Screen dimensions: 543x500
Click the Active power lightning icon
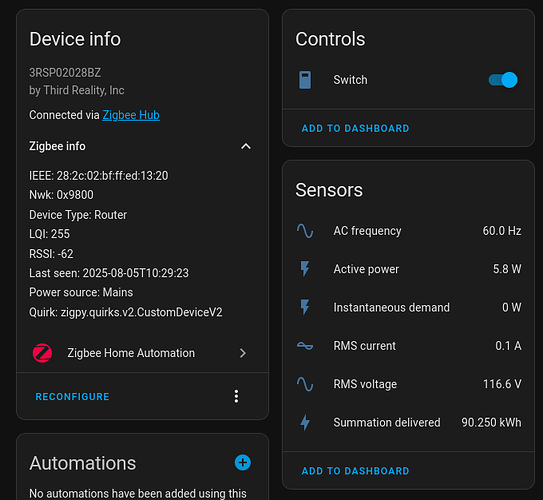(x=305, y=269)
